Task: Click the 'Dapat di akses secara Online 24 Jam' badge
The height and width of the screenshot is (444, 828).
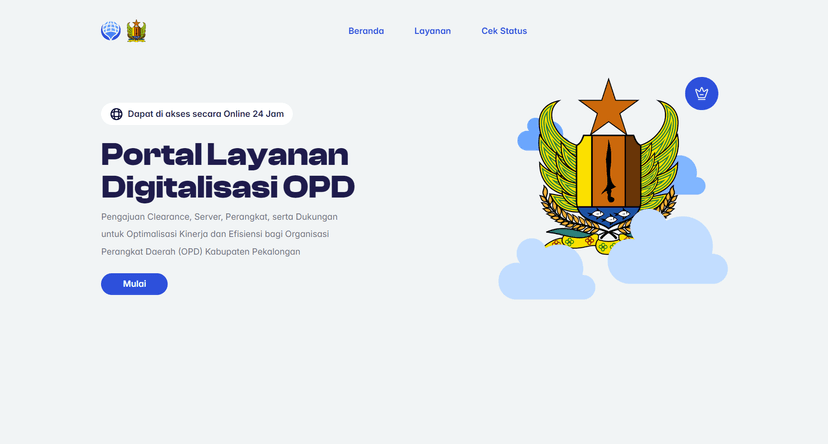Action: pos(197,114)
